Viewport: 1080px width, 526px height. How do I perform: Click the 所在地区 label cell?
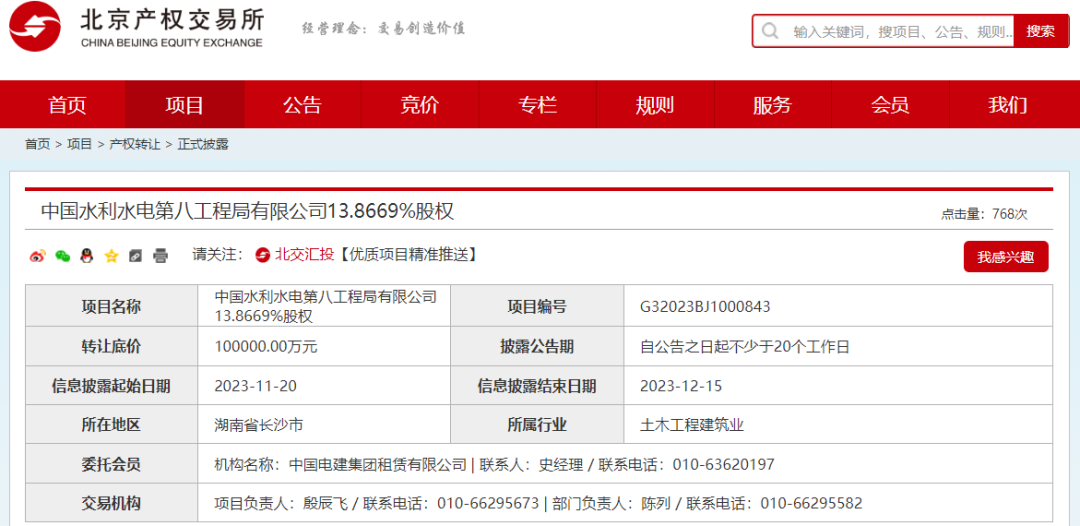pyautogui.click(x=112, y=425)
